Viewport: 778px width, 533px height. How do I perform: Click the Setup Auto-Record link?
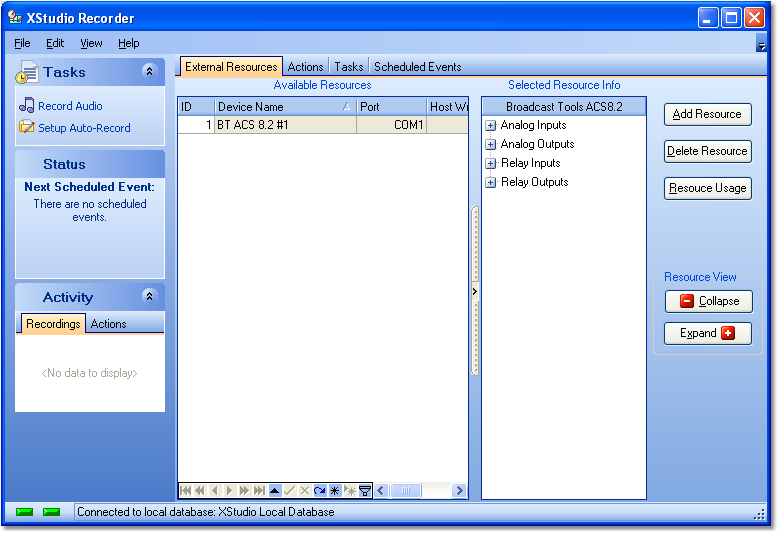coord(84,128)
